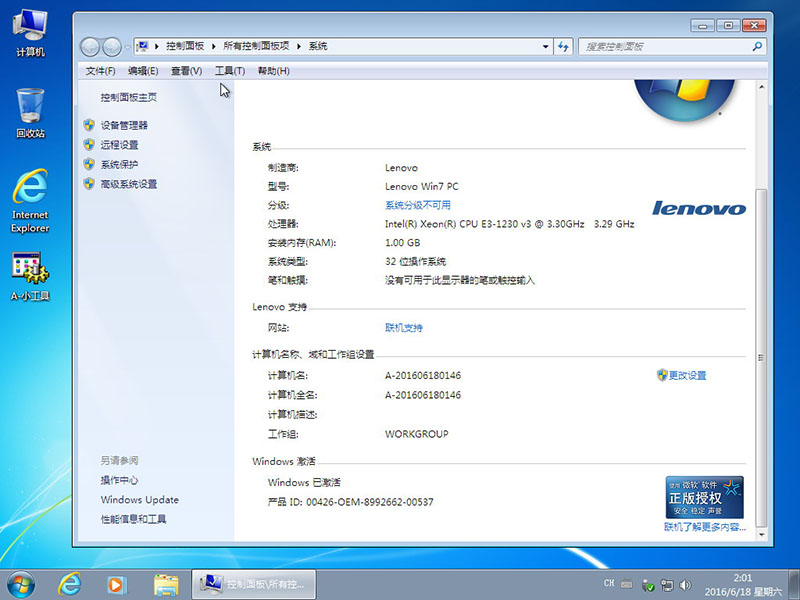The width and height of the screenshot is (800, 600).
Task: Open 性能信息和工具 link
Action: [x=133, y=519]
